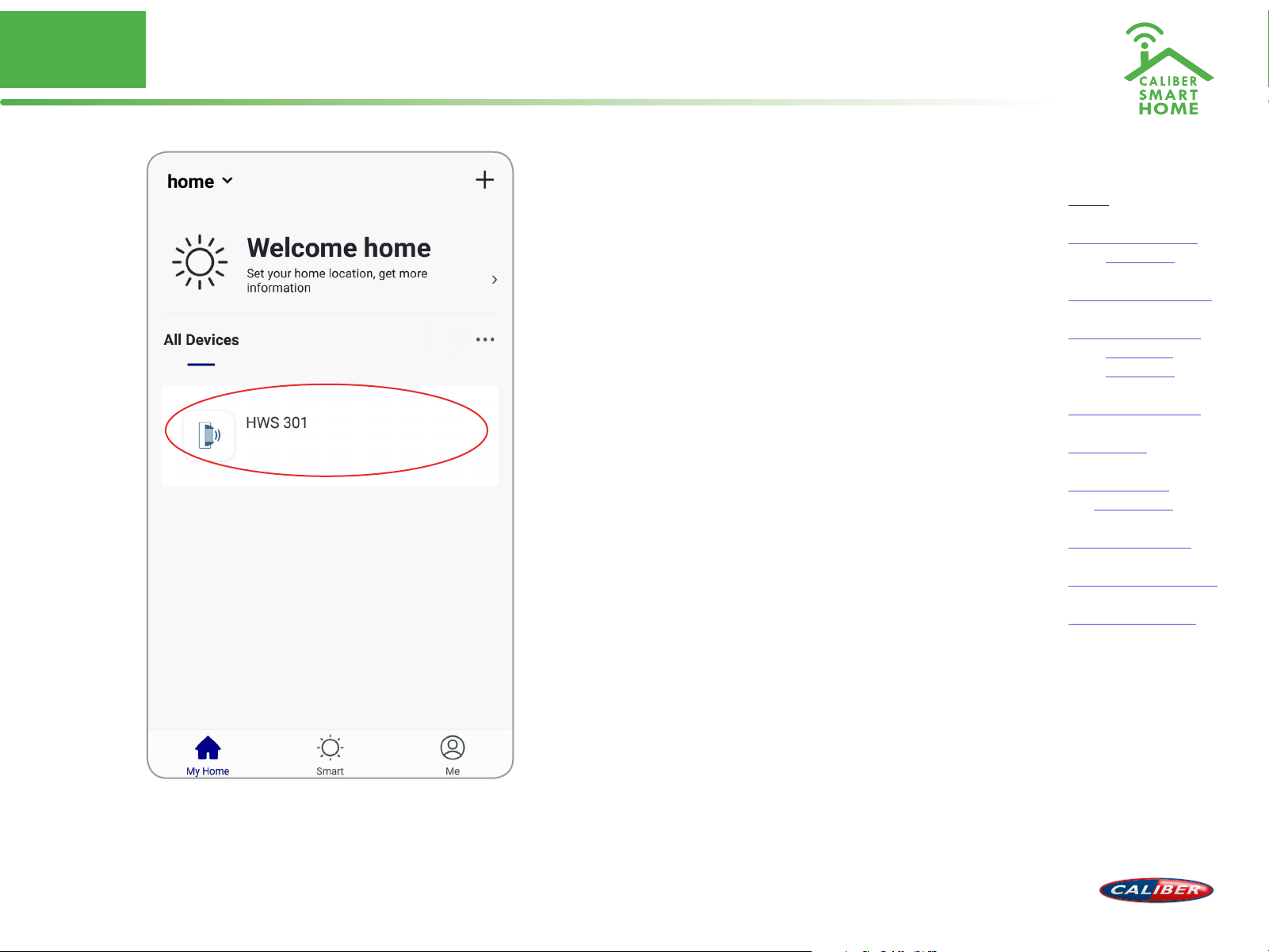Viewport: 1269px width, 952px height.
Task: Open the home selector dropdown
Action: click(x=199, y=182)
